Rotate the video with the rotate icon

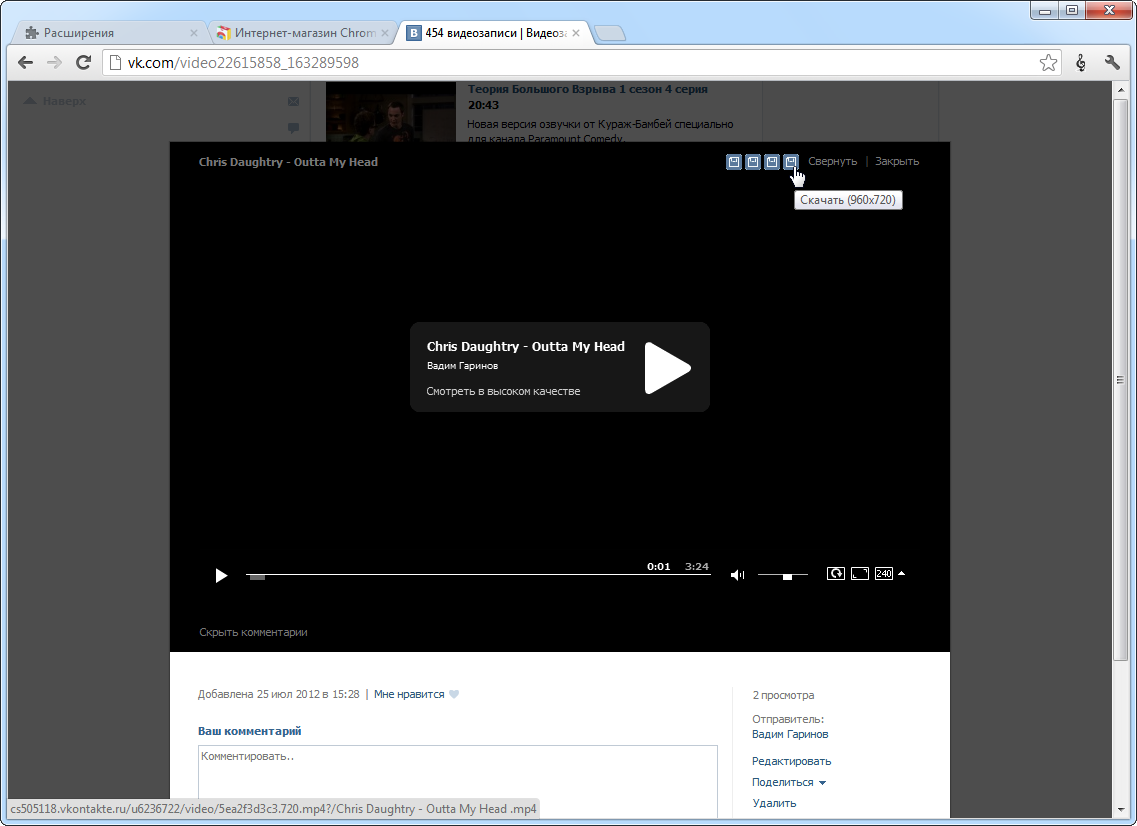pos(835,574)
